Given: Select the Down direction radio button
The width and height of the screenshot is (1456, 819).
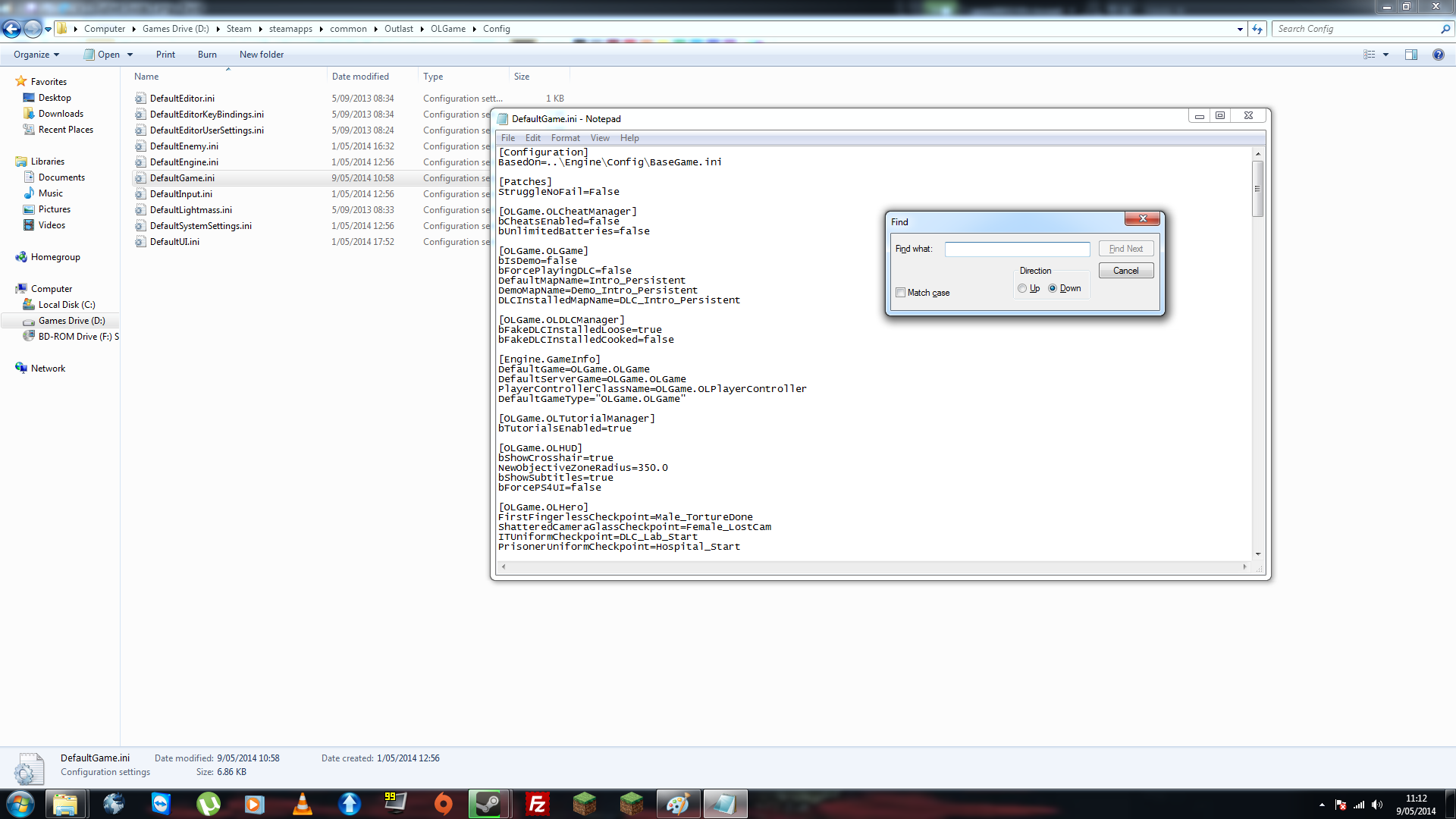Looking at the screenshot, I should [x=1053, y=288].
